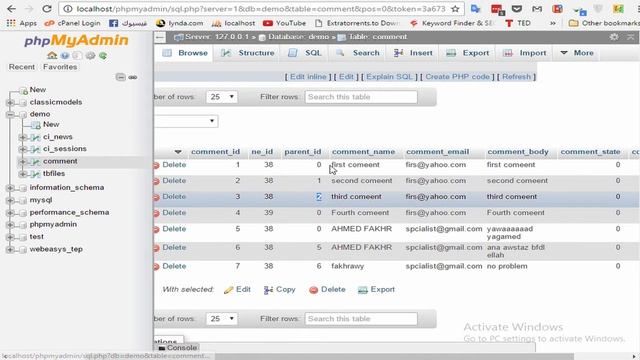
Task: Open the settings gear icon under phpMyAdmin logo
Action: pos(90,55)
